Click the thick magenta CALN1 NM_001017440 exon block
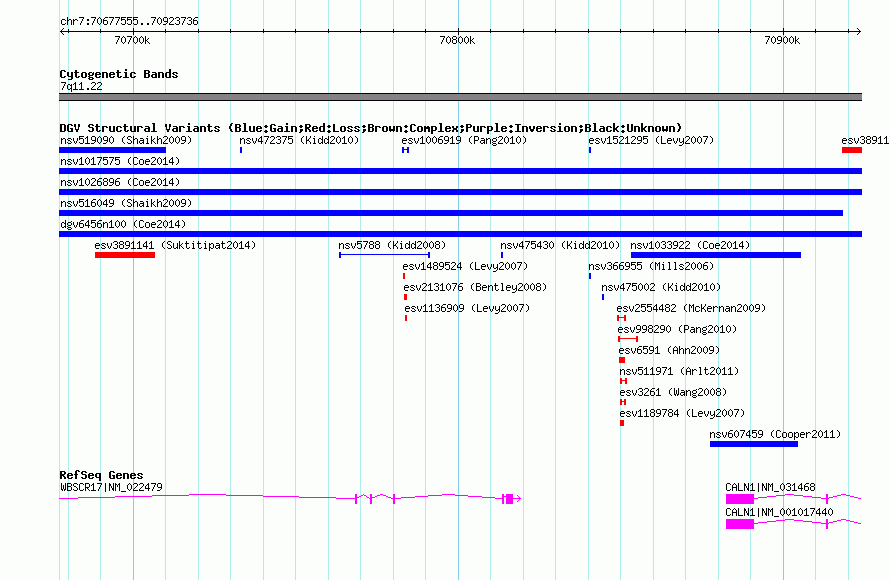The height and width of the screenshot is (580, 890). [740, 524]
